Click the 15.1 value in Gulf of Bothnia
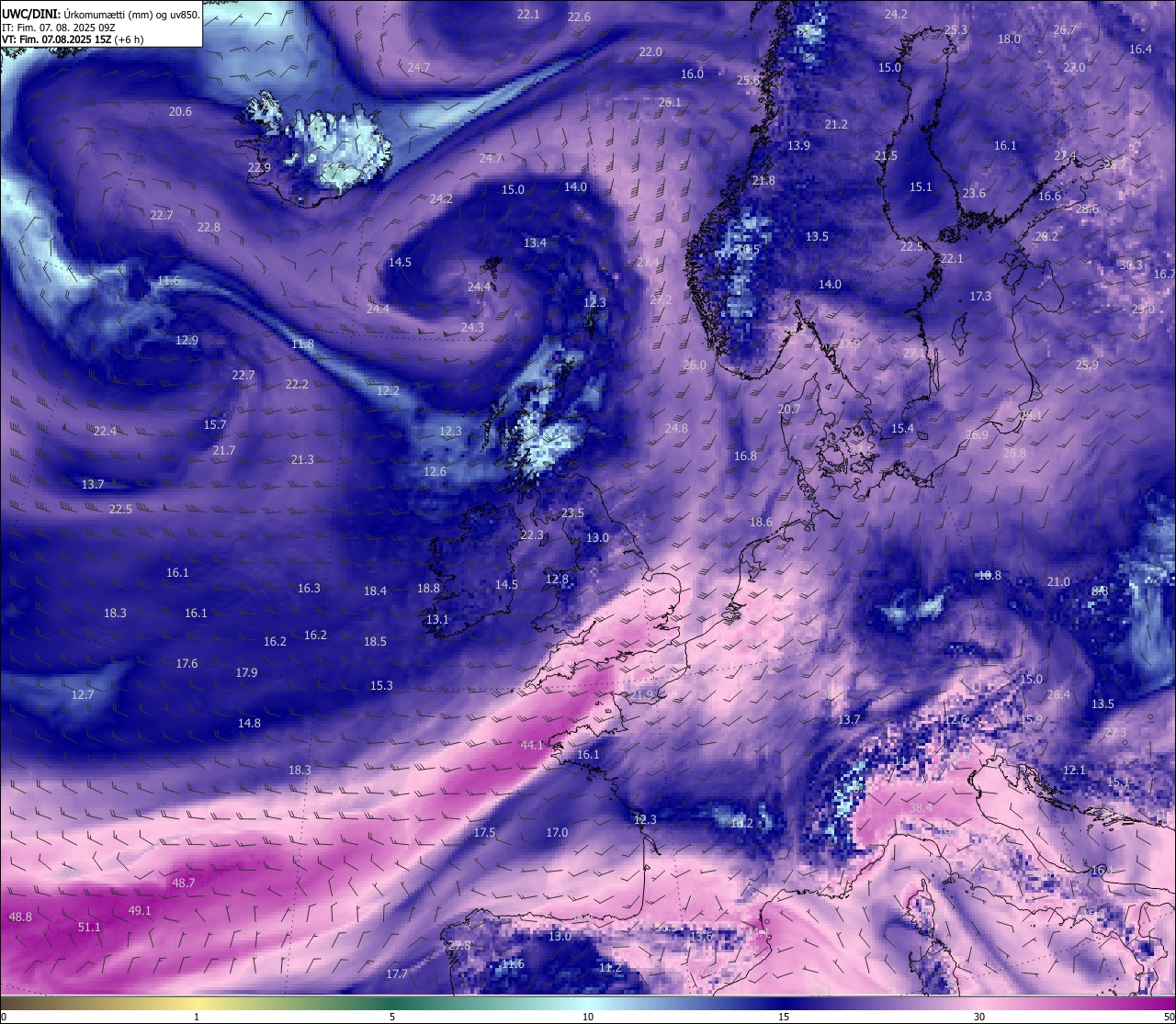Viewport: 1176px width, 1024px height. click(x=921, y=186)
